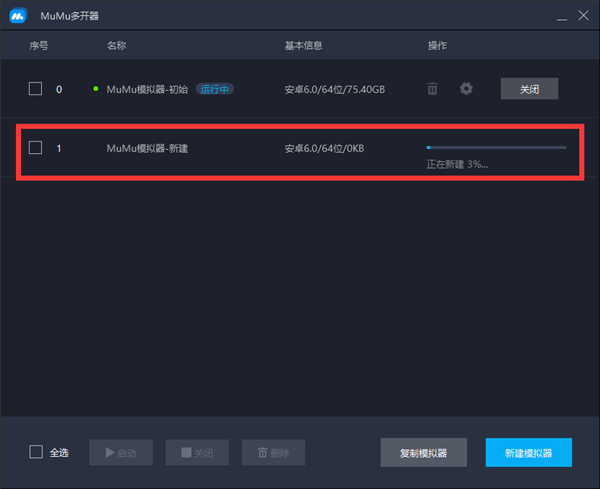Select the name MuMu模拟器-初始

(x=147, y=90)
